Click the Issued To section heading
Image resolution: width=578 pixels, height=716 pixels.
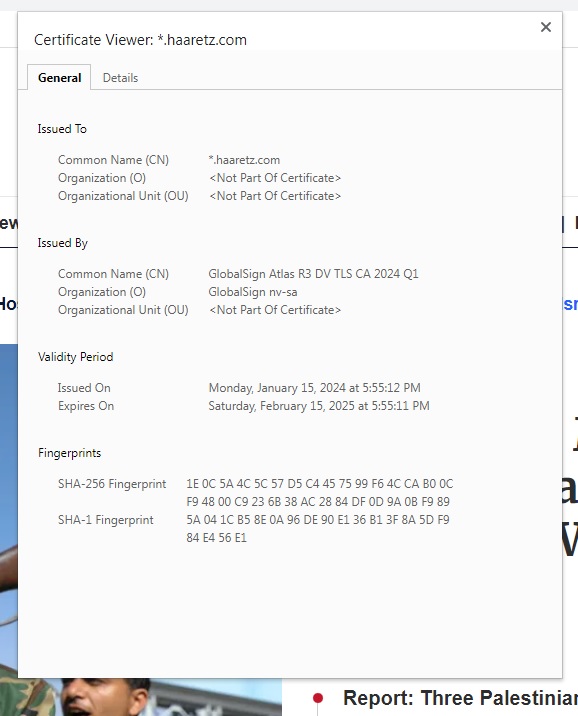[x=62, y=129]
